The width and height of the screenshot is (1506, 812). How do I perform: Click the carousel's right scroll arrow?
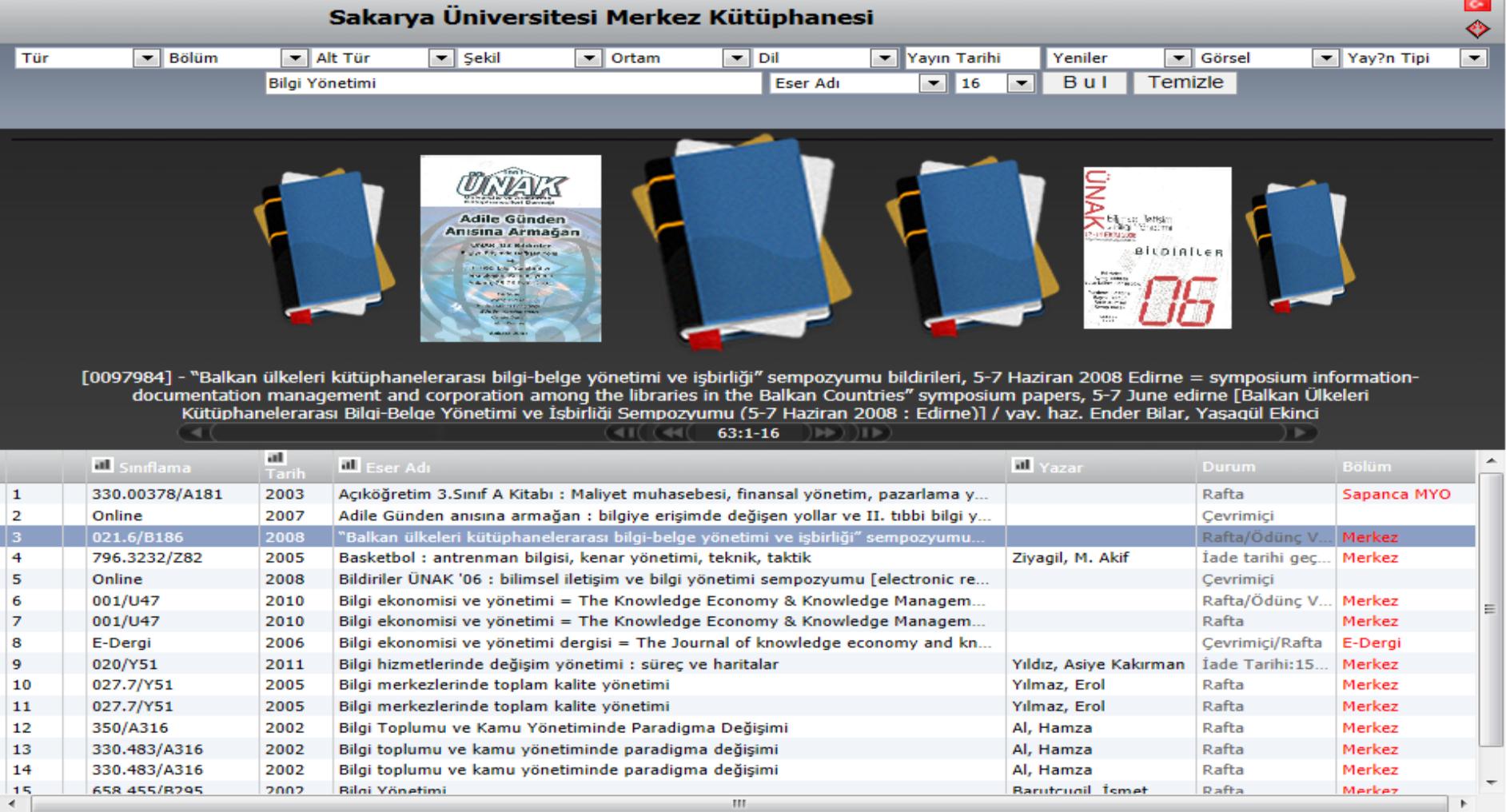point(1301,433)
